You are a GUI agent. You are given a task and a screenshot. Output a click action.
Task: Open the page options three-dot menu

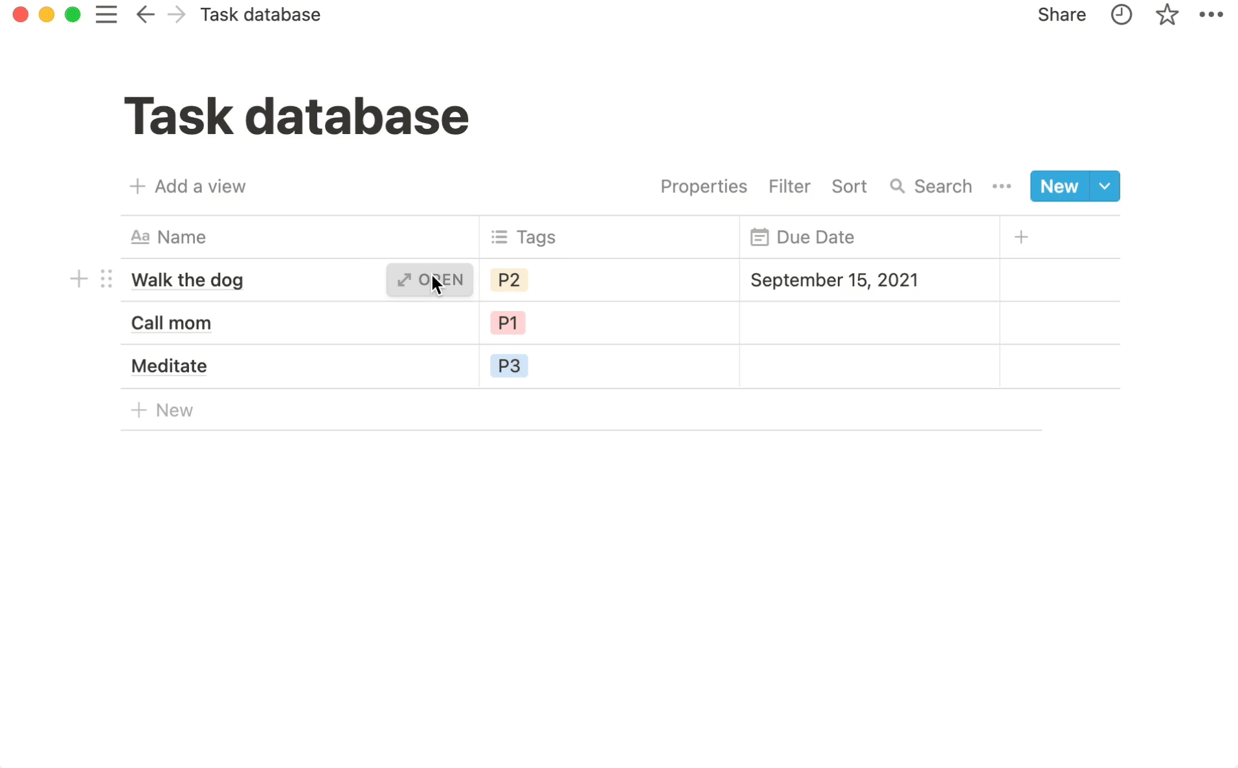tap(1211, 15)
